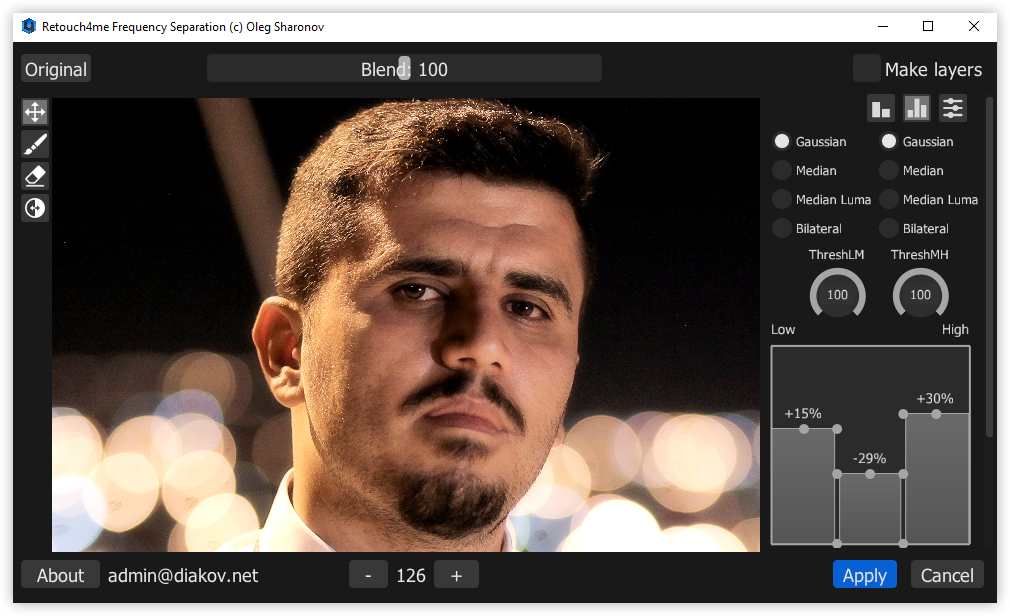Screen dimensions: 1010x616
Task: Increase zoom with the plus button
Action: [457, 575]
